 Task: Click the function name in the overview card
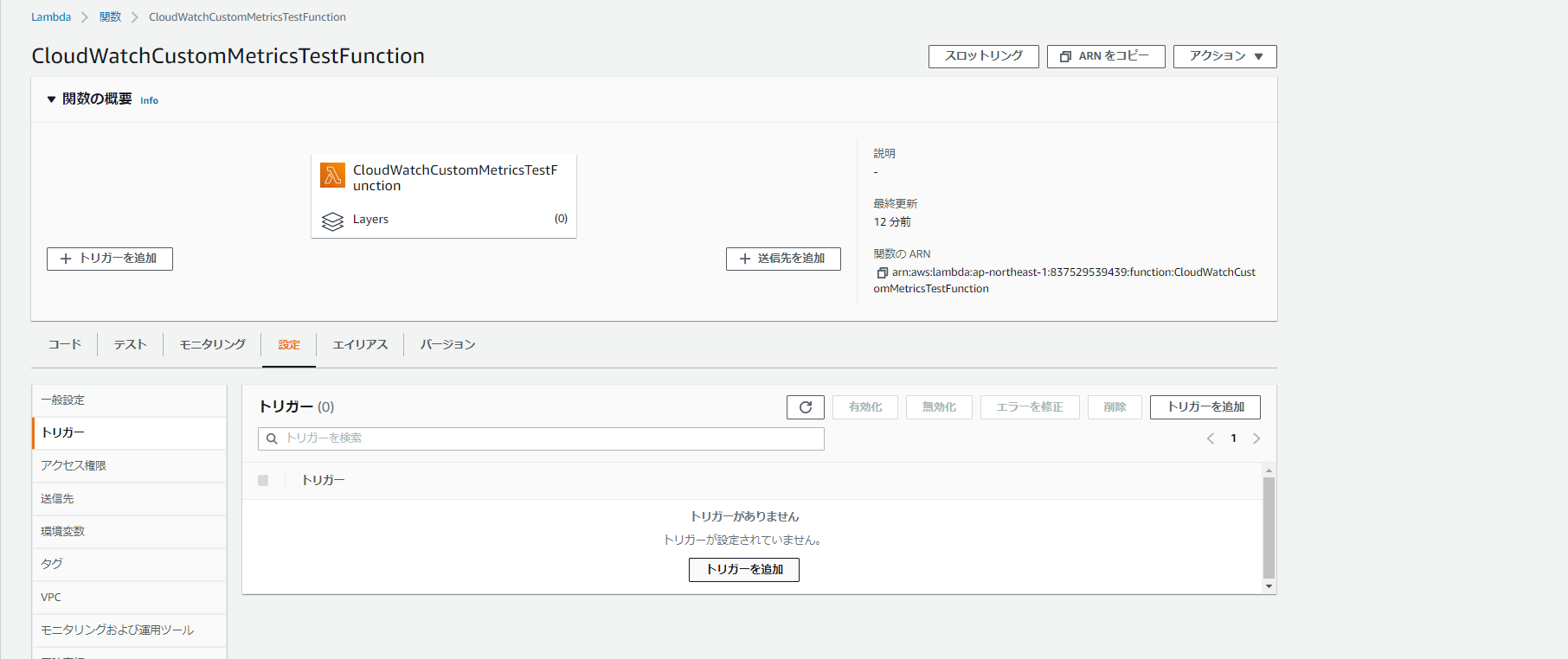[455, 178]
